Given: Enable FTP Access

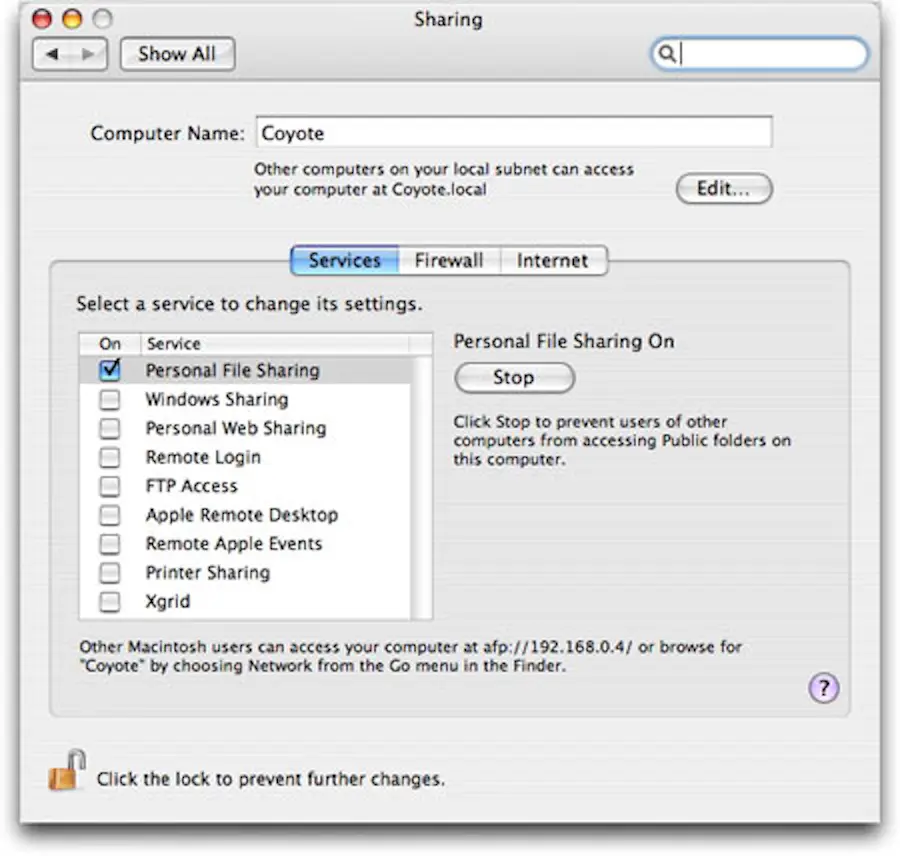Looking at the screenshot, I should tap(110, 485).
